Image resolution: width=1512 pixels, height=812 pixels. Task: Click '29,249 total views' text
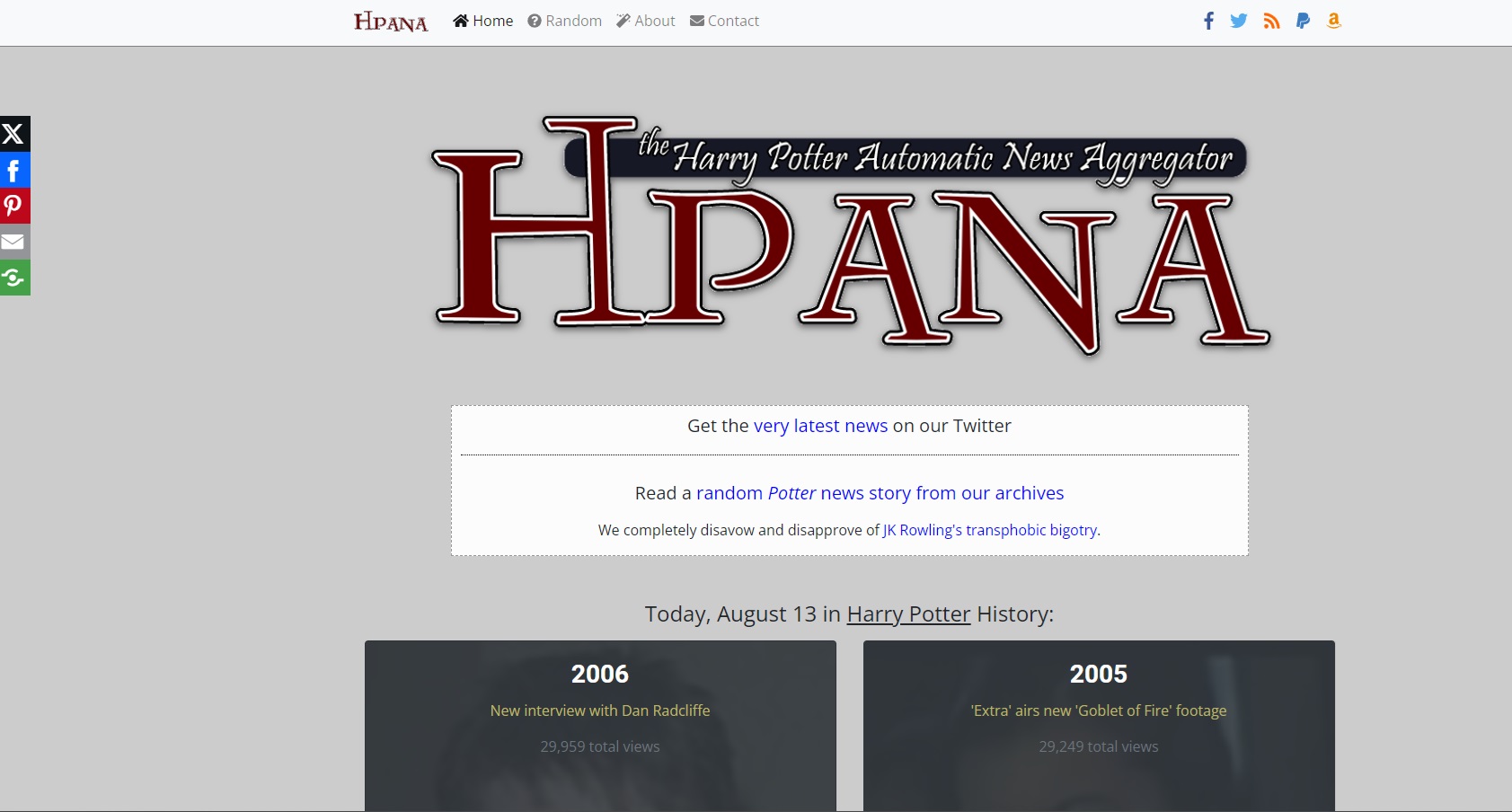1099,746
